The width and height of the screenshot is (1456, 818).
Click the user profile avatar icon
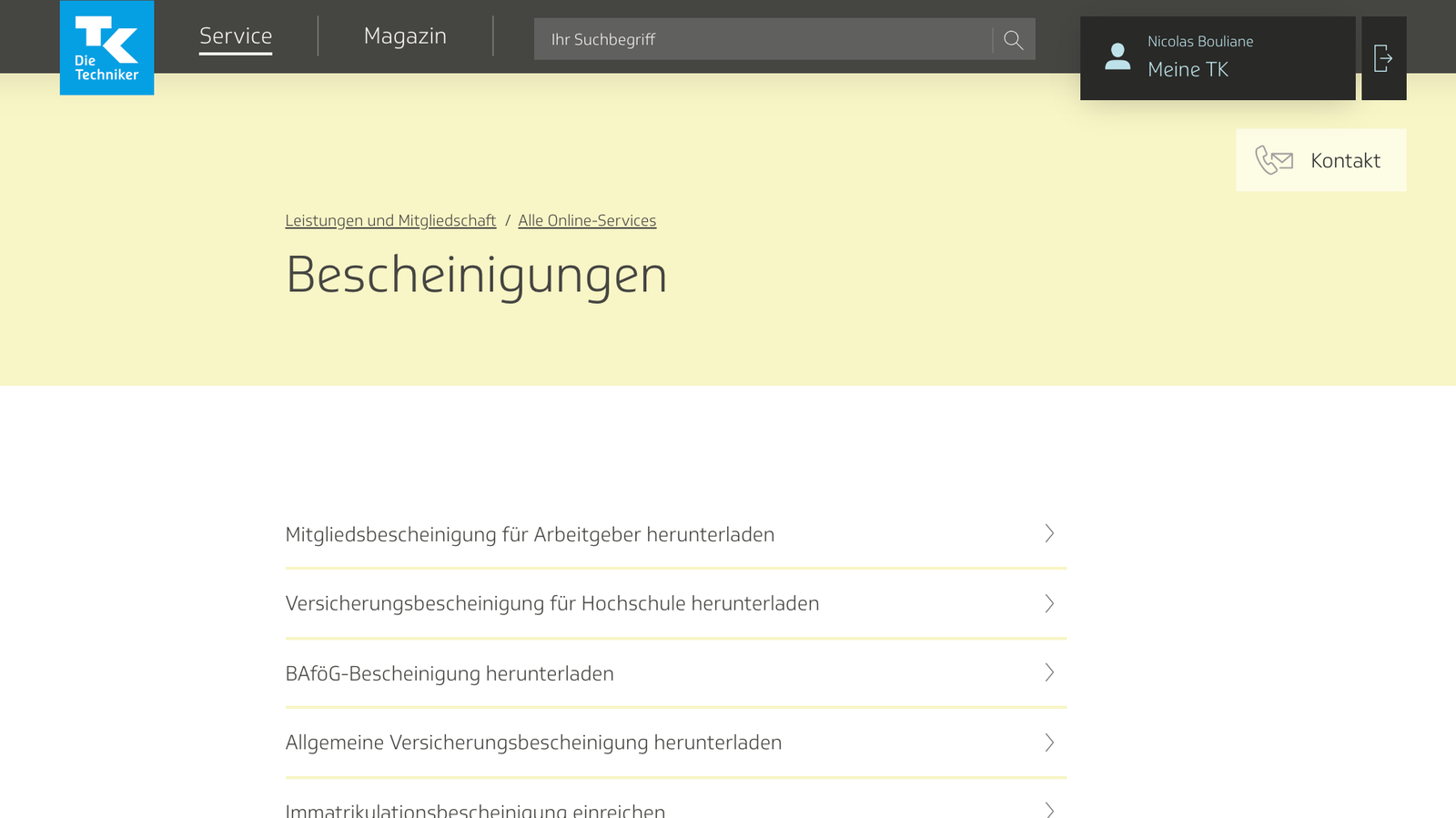(1117, 56)
